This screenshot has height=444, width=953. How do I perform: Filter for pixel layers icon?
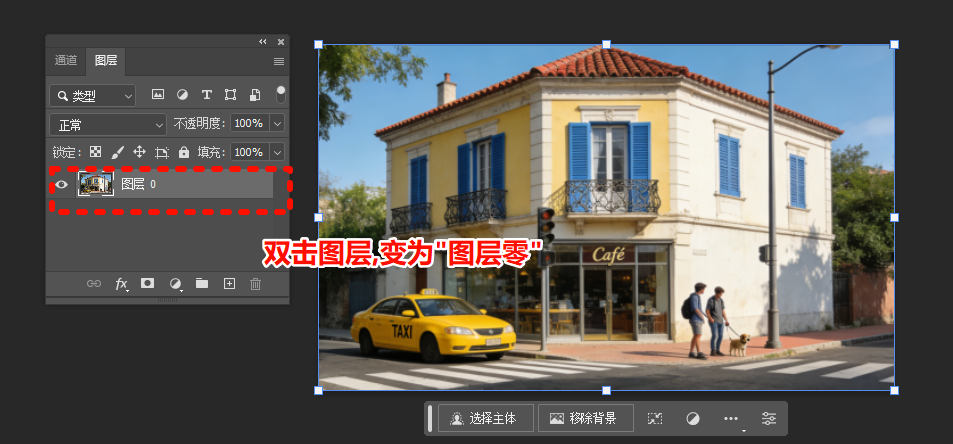coord(158,95)
